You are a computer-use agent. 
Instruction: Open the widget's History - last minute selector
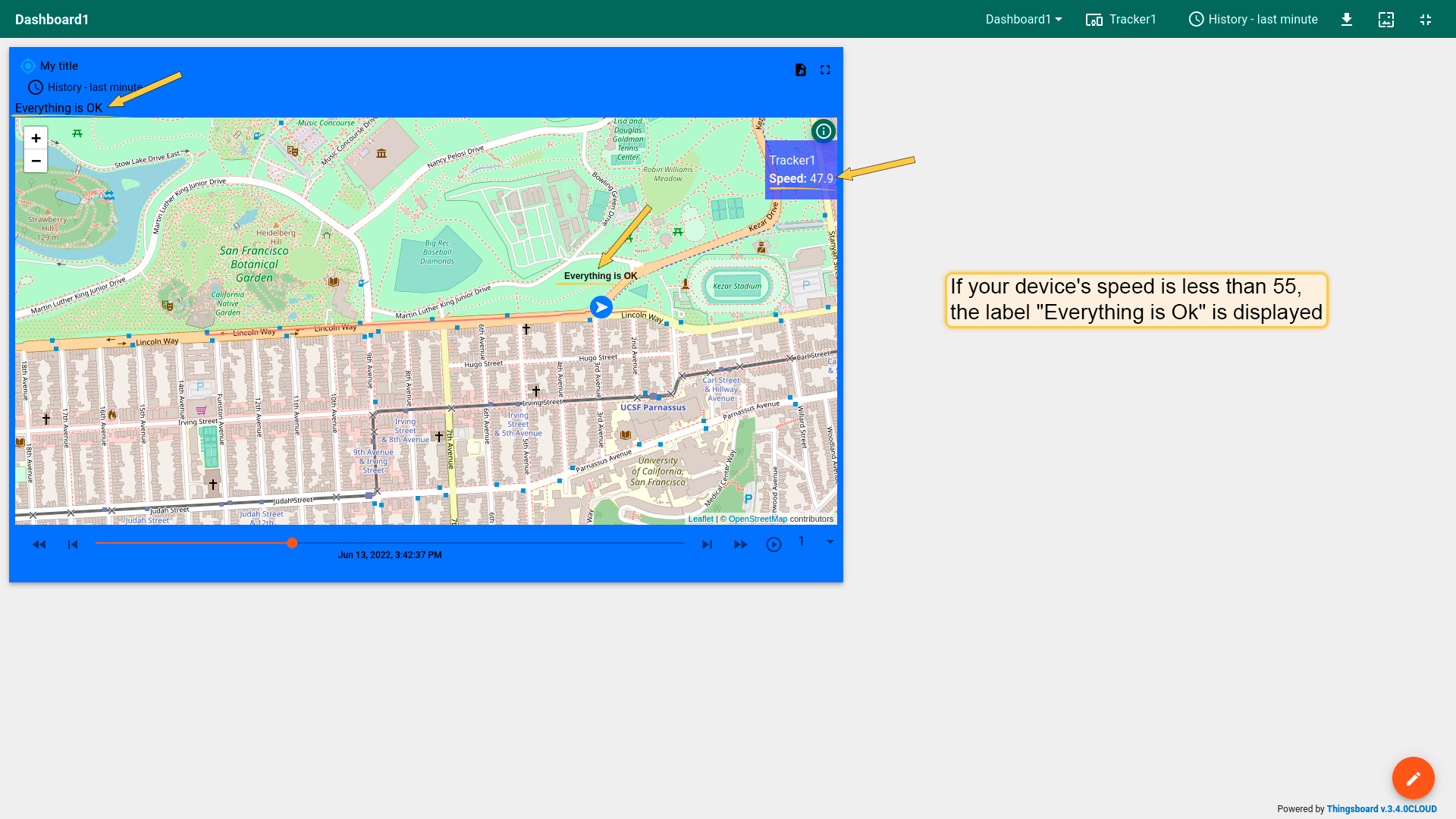tap(85, 87)
